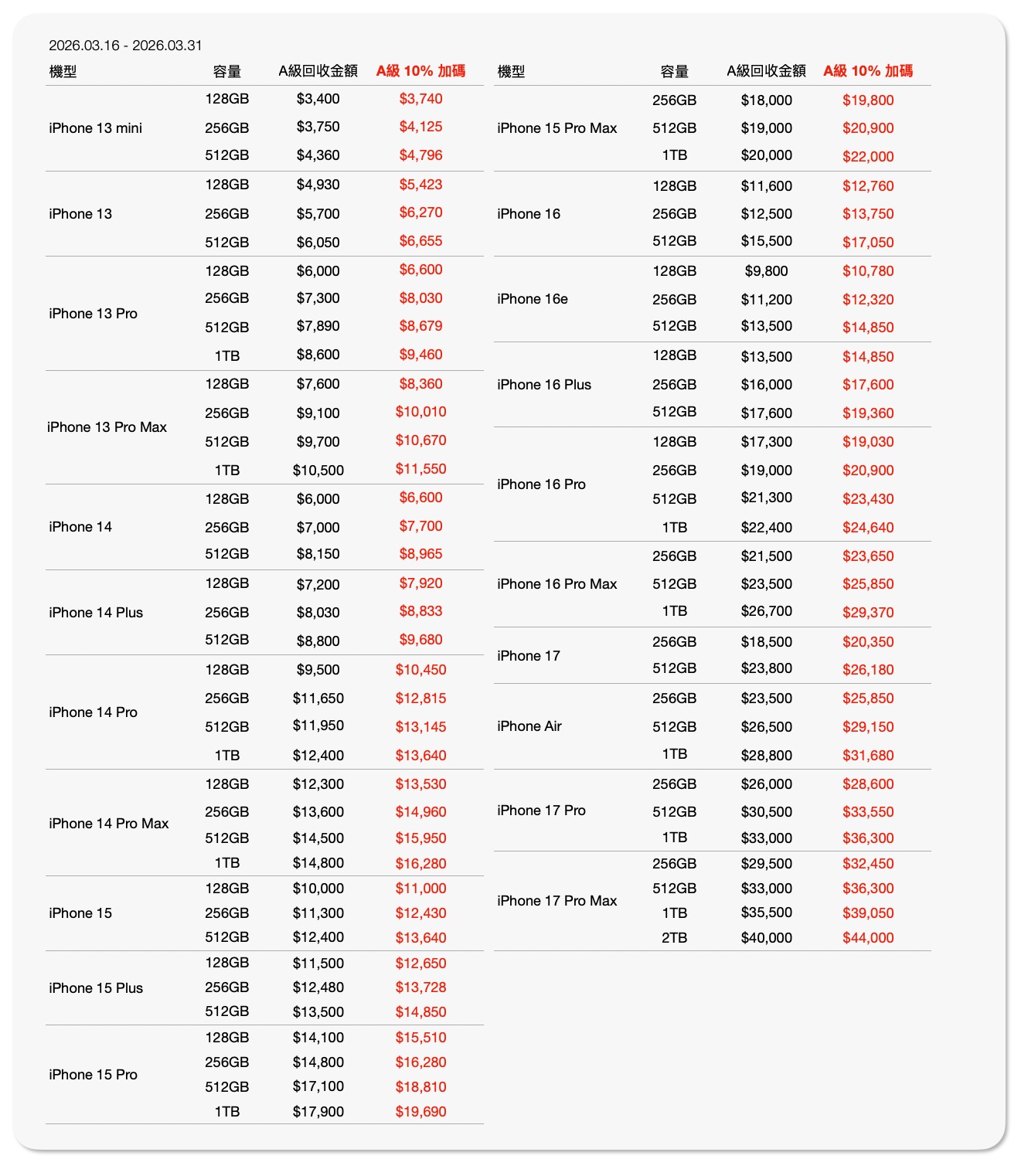The height and width of the screenshot is (1176, 1028).
Task: Click the iPhone 17 Pro Max model label
Action: click(x=557, y=901)
